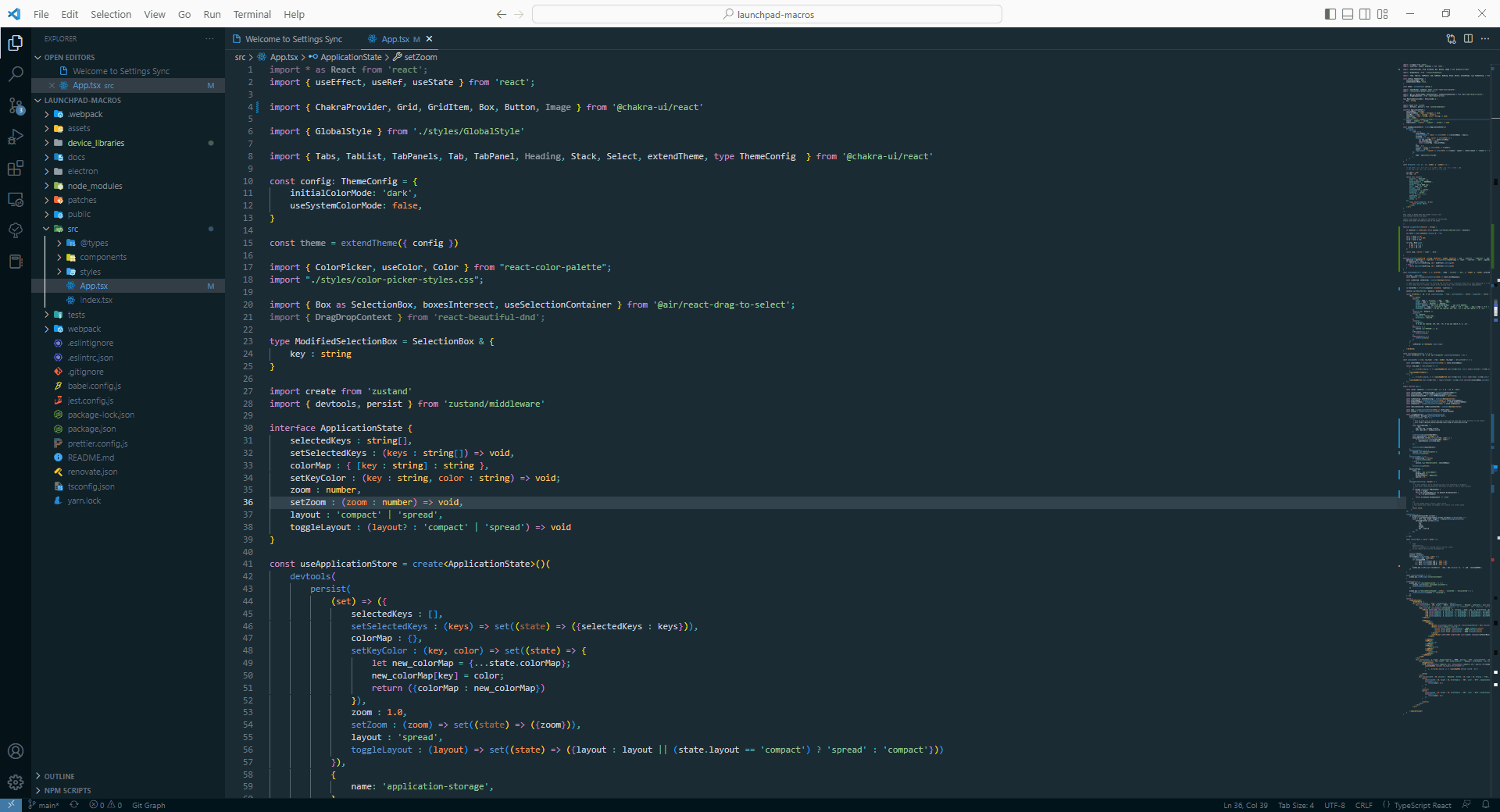Click the main* git branch indicator

coord(44,805)
